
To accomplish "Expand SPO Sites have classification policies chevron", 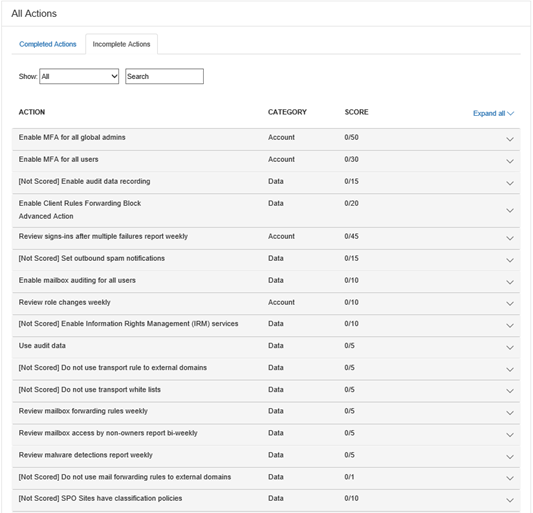I will (x=510, y=500).
